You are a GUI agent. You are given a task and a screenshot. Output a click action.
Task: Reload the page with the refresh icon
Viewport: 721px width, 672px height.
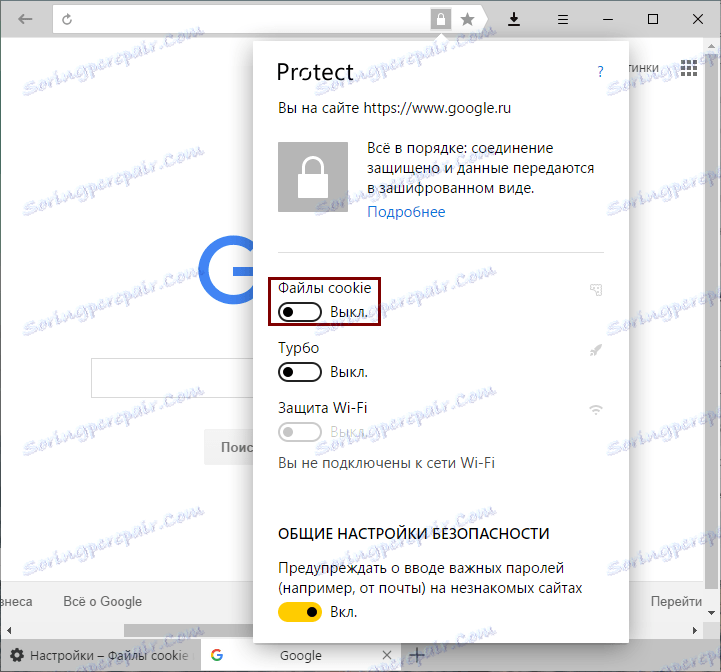tap(67, 19)
